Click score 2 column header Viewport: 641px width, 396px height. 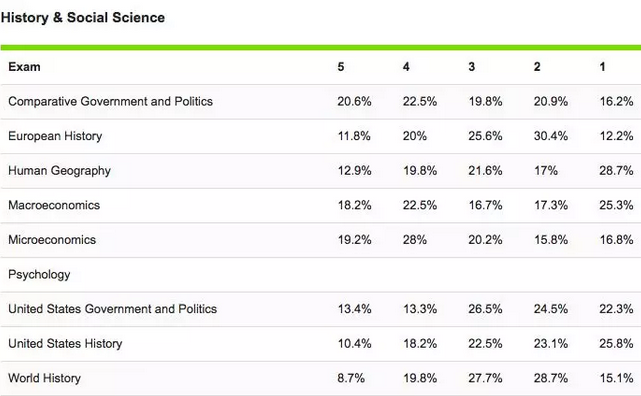537,67
